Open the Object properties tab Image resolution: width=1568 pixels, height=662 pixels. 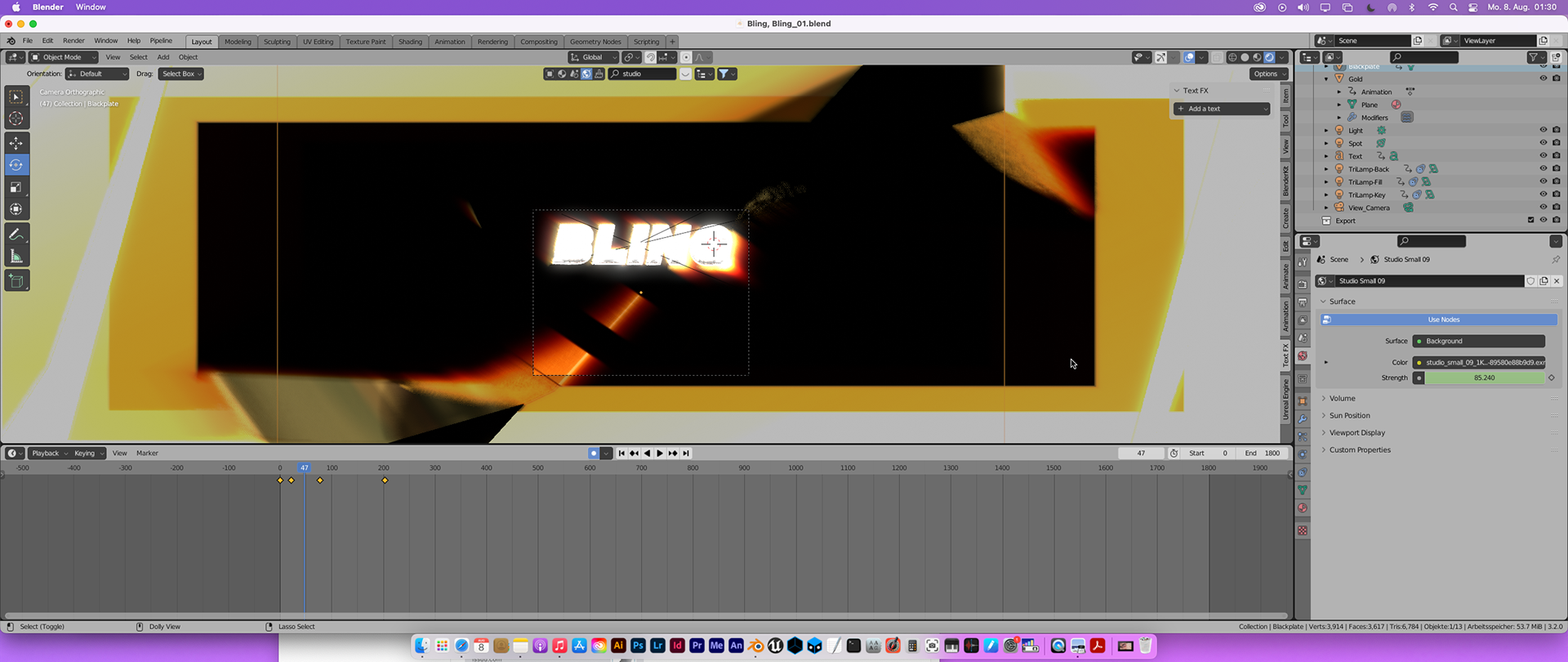pos(1303,401)
